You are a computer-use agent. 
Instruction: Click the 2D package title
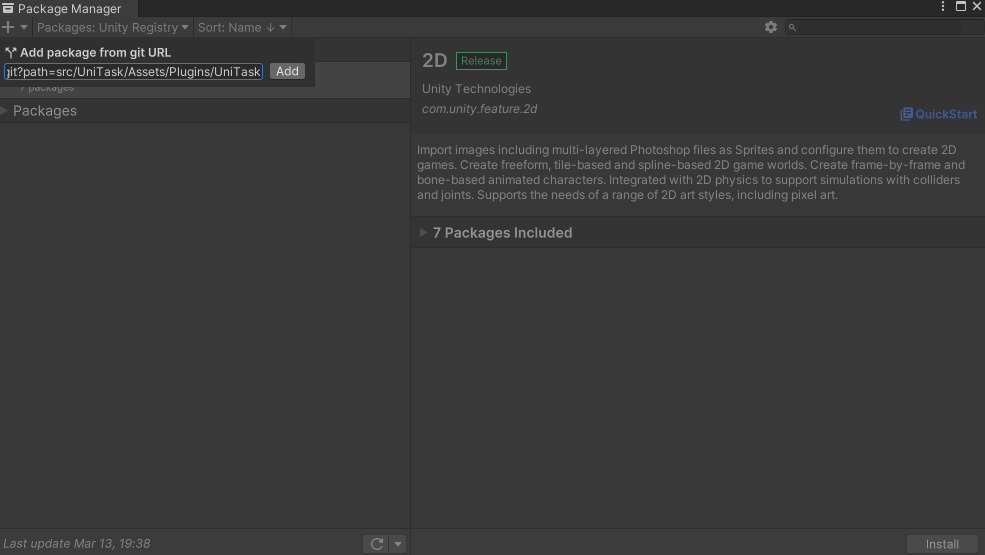point(434,60)
